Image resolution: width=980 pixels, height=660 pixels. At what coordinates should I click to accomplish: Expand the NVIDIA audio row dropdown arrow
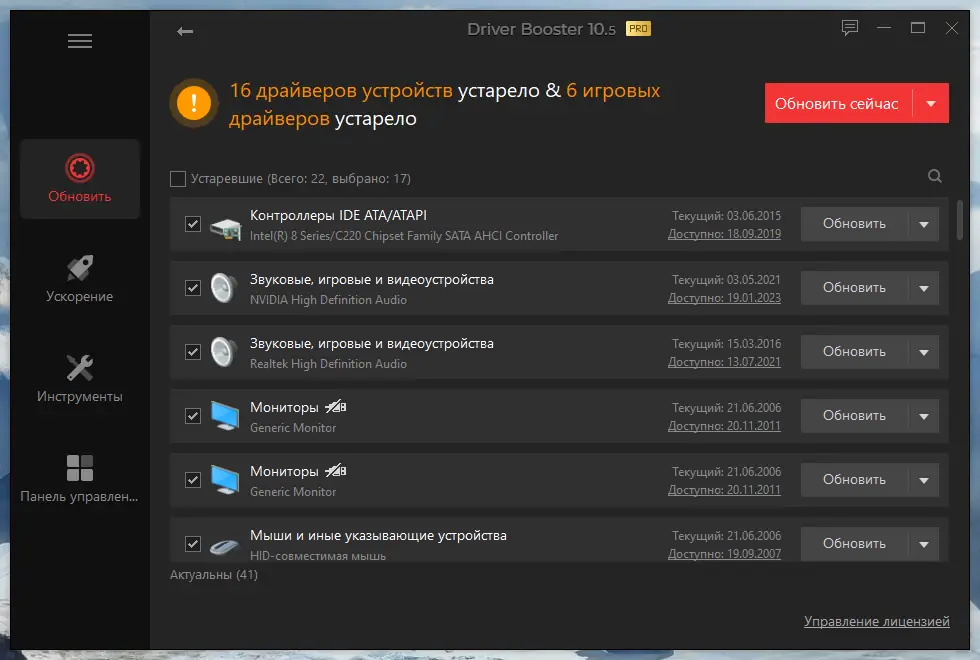924,288
